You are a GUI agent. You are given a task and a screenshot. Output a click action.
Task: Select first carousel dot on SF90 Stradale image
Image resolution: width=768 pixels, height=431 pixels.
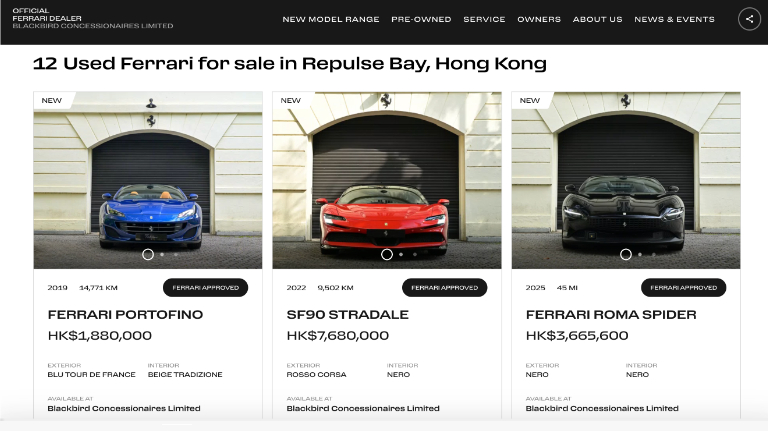[387, 254]
